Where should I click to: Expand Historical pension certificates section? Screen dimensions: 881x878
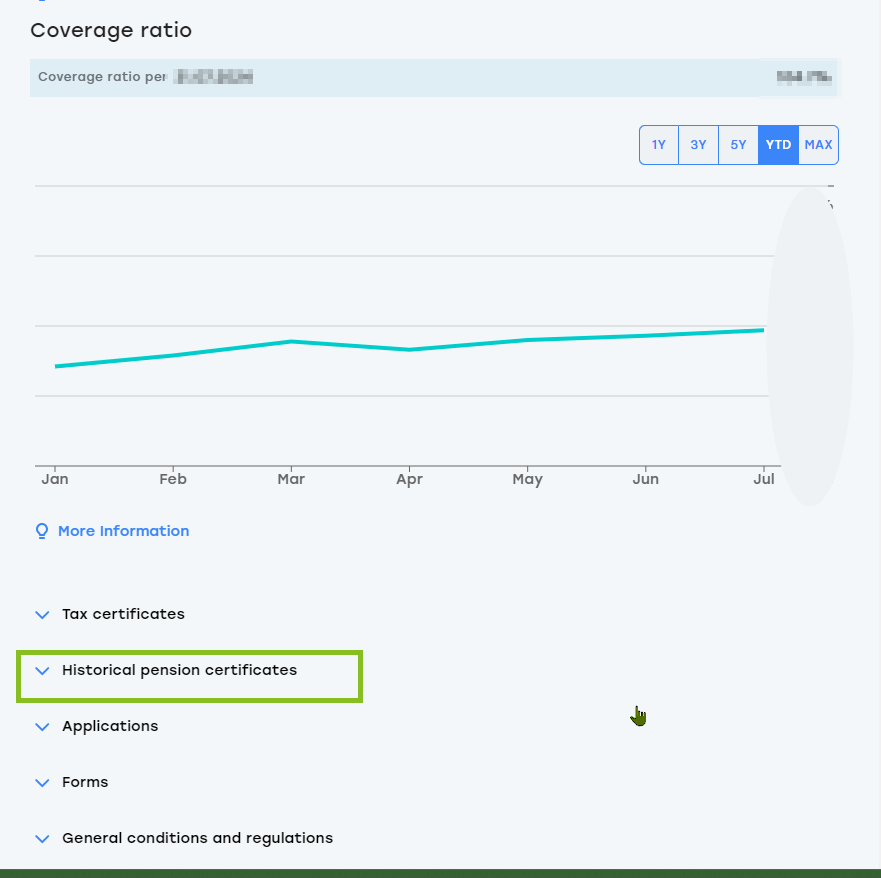click(179, 670)
